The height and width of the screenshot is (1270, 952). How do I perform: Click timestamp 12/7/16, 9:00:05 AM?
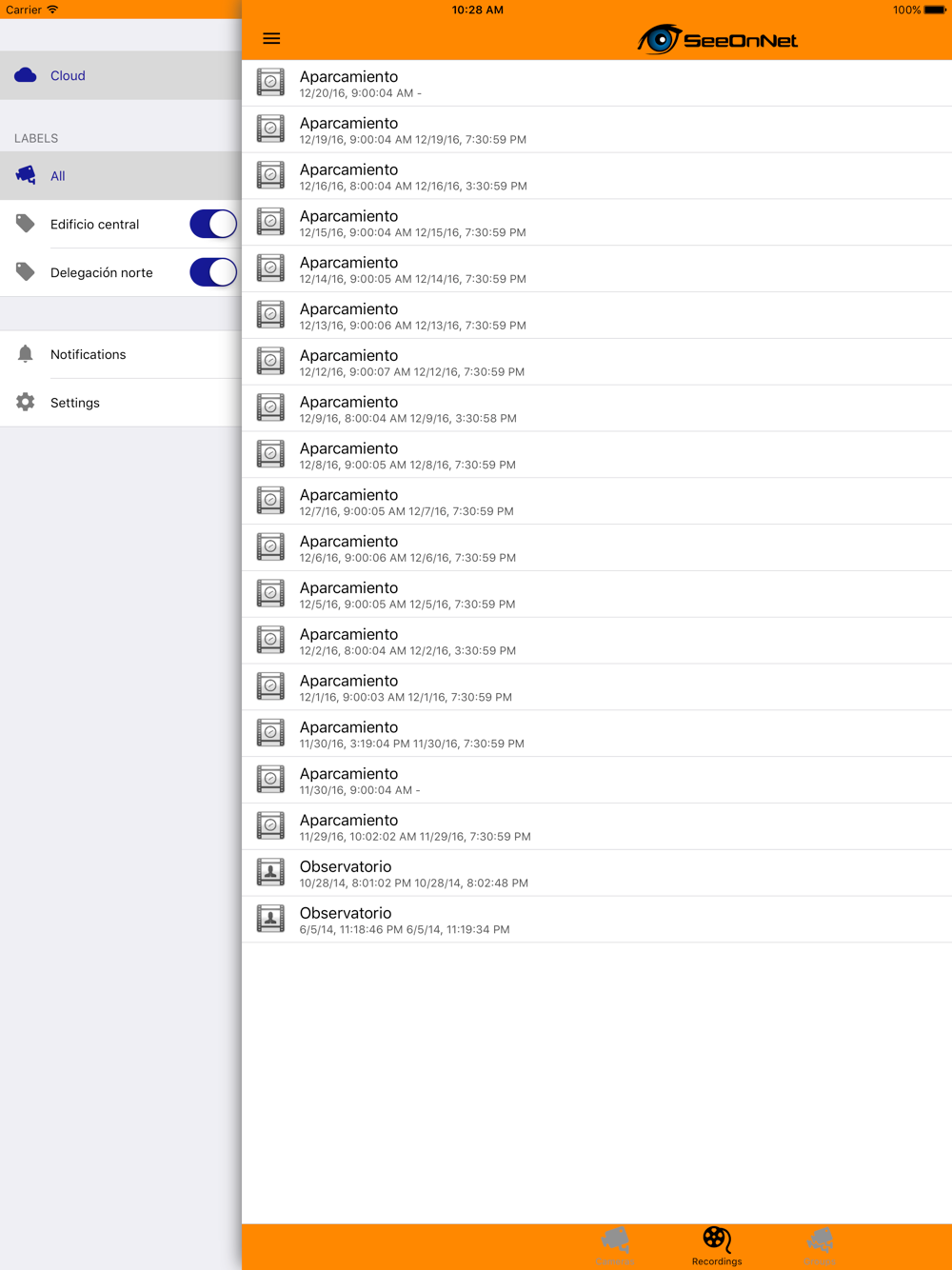[351, 511]
